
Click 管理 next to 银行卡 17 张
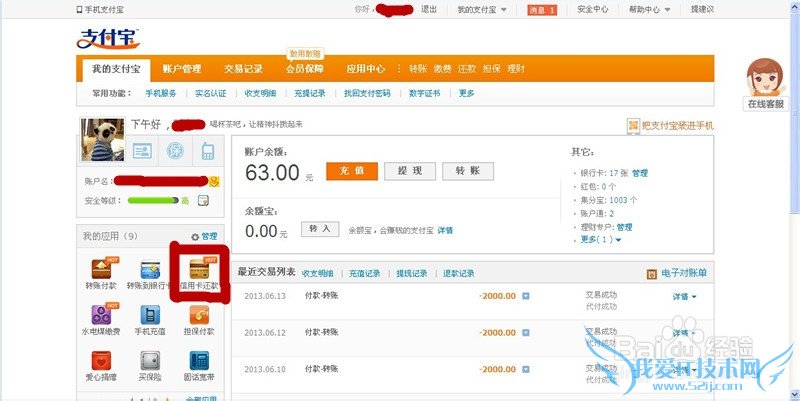(x=640, y=173)
